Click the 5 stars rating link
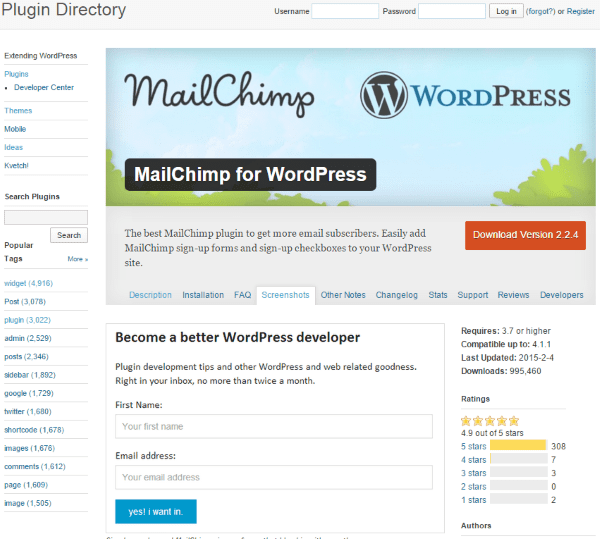This screenshot has width=600, height=539. coord(473,446)
